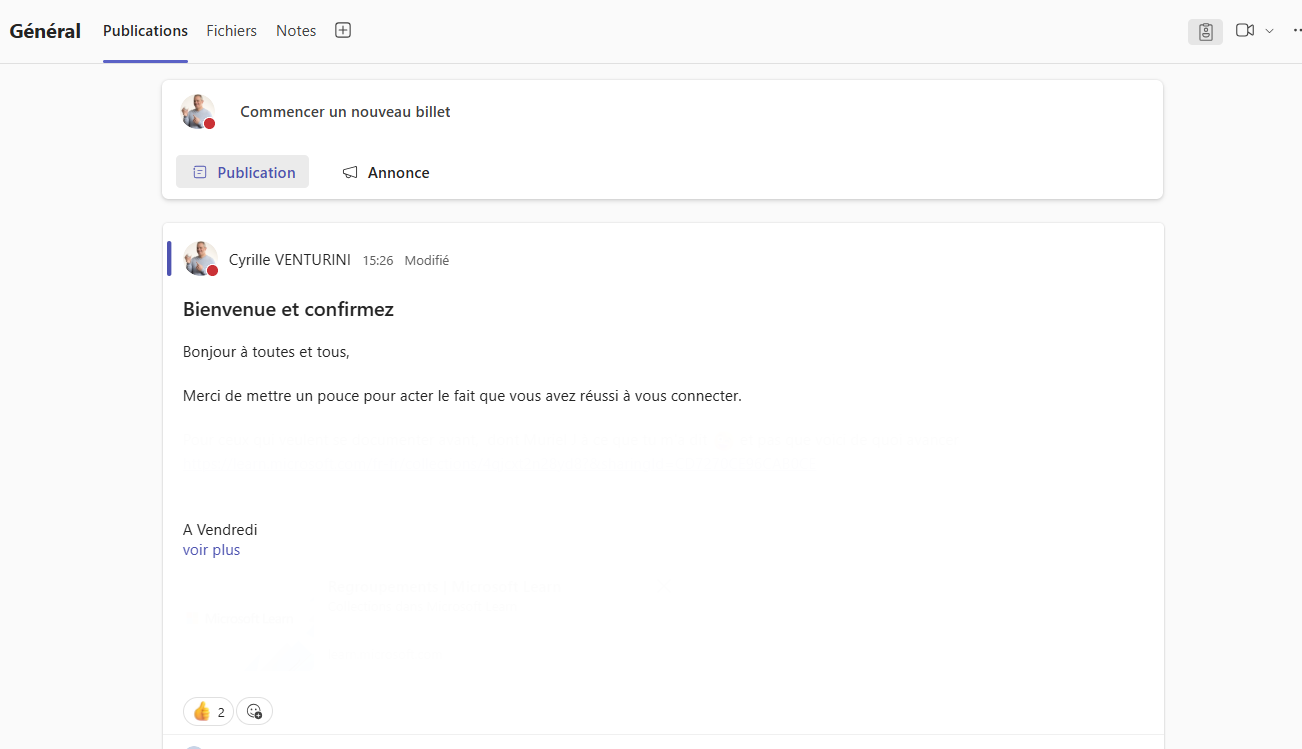Go to the Publications tab

145,31
